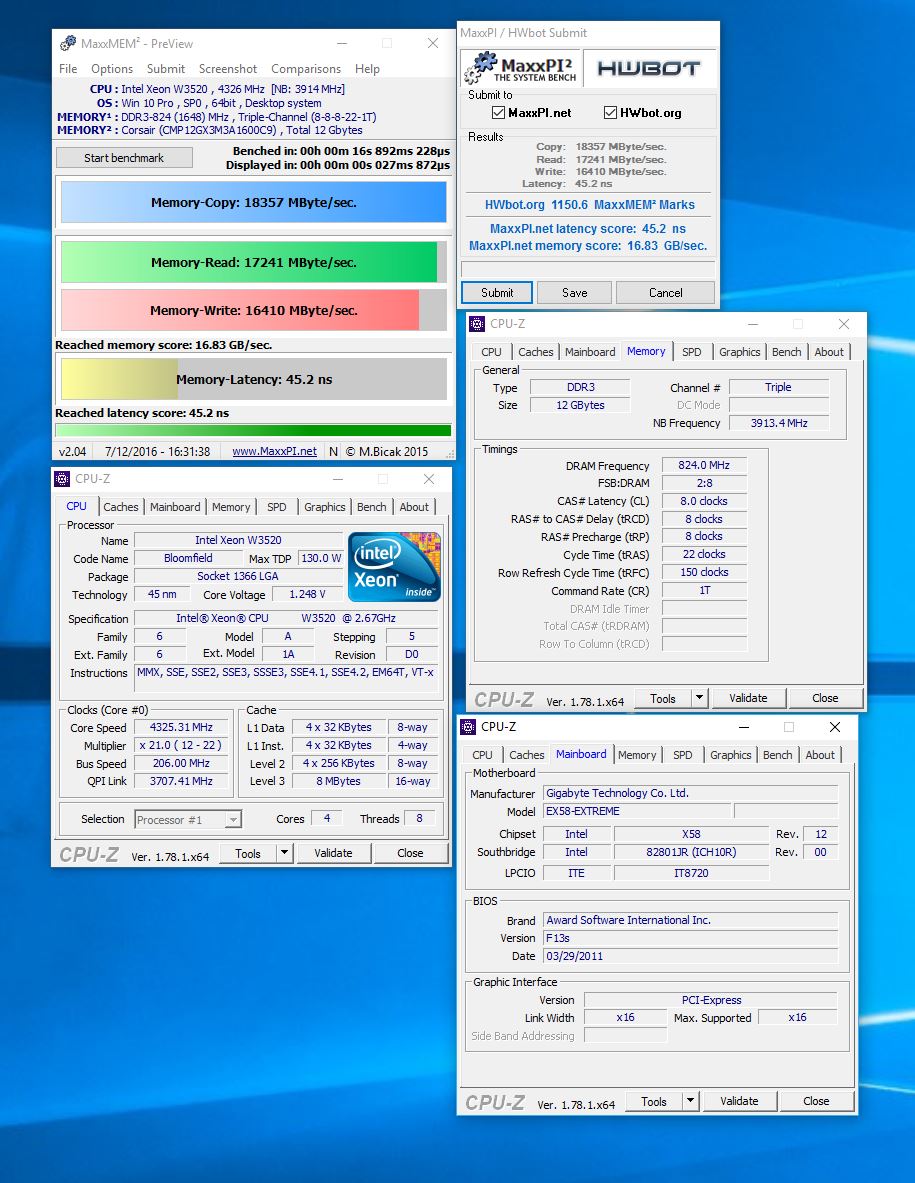This screenshot has width=915, height=1183.
Task: Click the HWBOT logo banner
Action: [649, 68]
